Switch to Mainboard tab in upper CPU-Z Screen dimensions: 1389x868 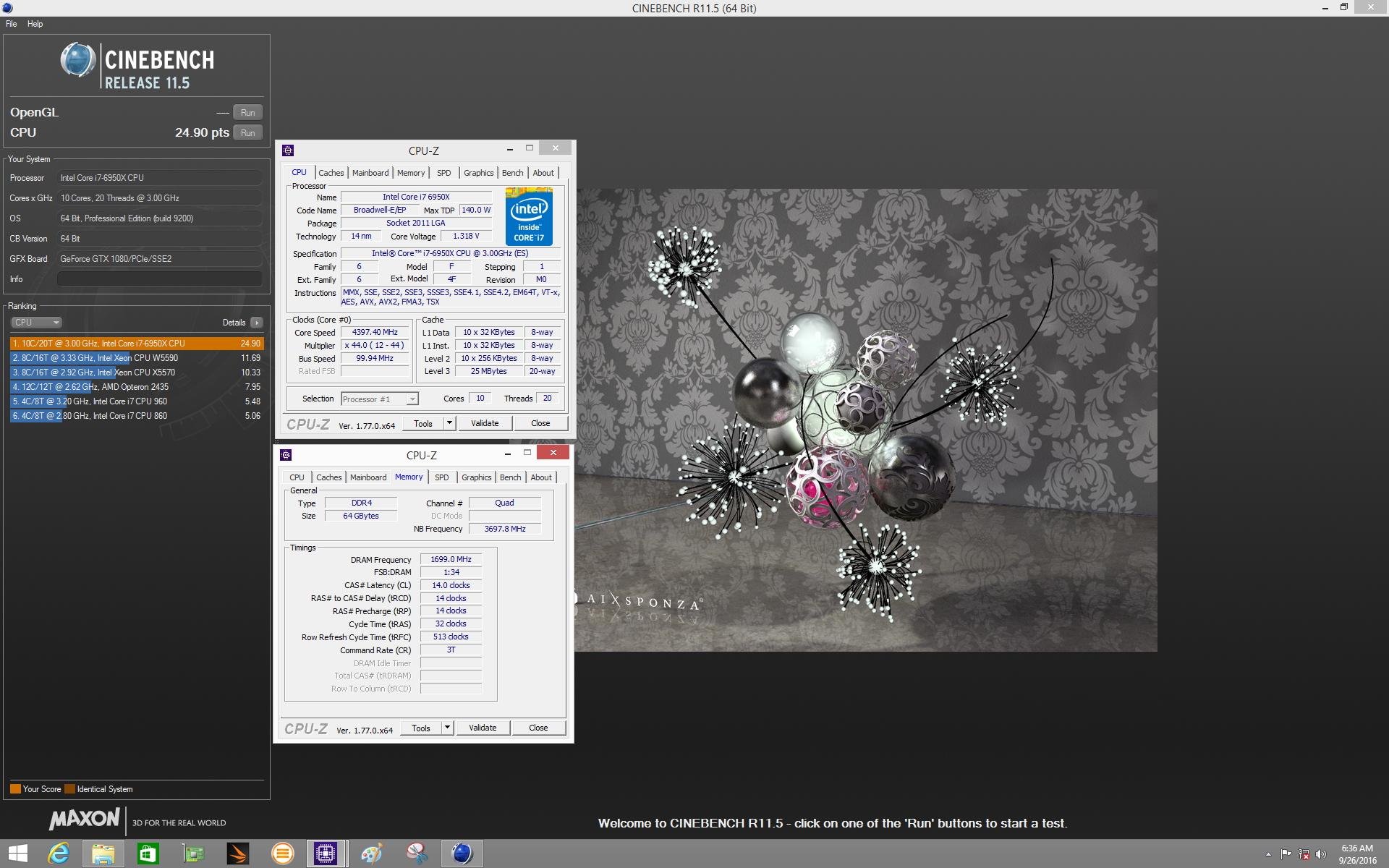click(x=370, y=173)
